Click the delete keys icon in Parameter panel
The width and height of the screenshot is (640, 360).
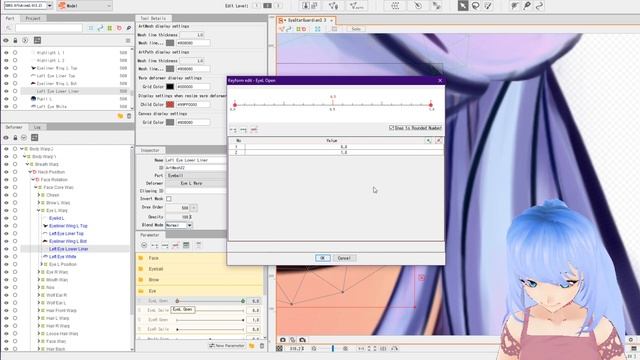[176, 245]
